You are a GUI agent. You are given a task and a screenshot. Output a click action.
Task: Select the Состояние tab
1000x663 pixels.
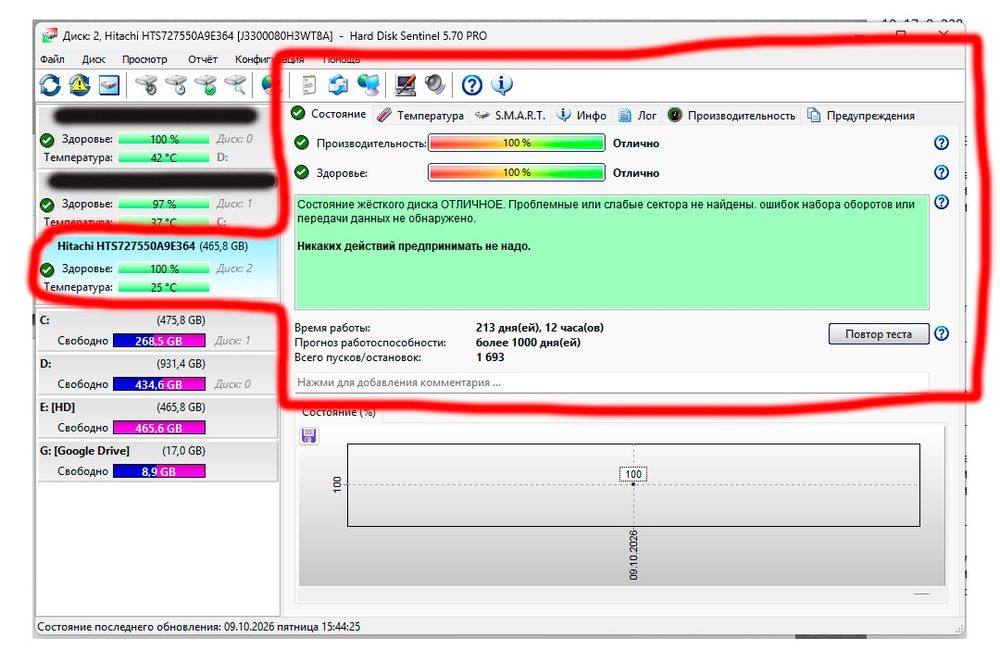pos(329,114)
